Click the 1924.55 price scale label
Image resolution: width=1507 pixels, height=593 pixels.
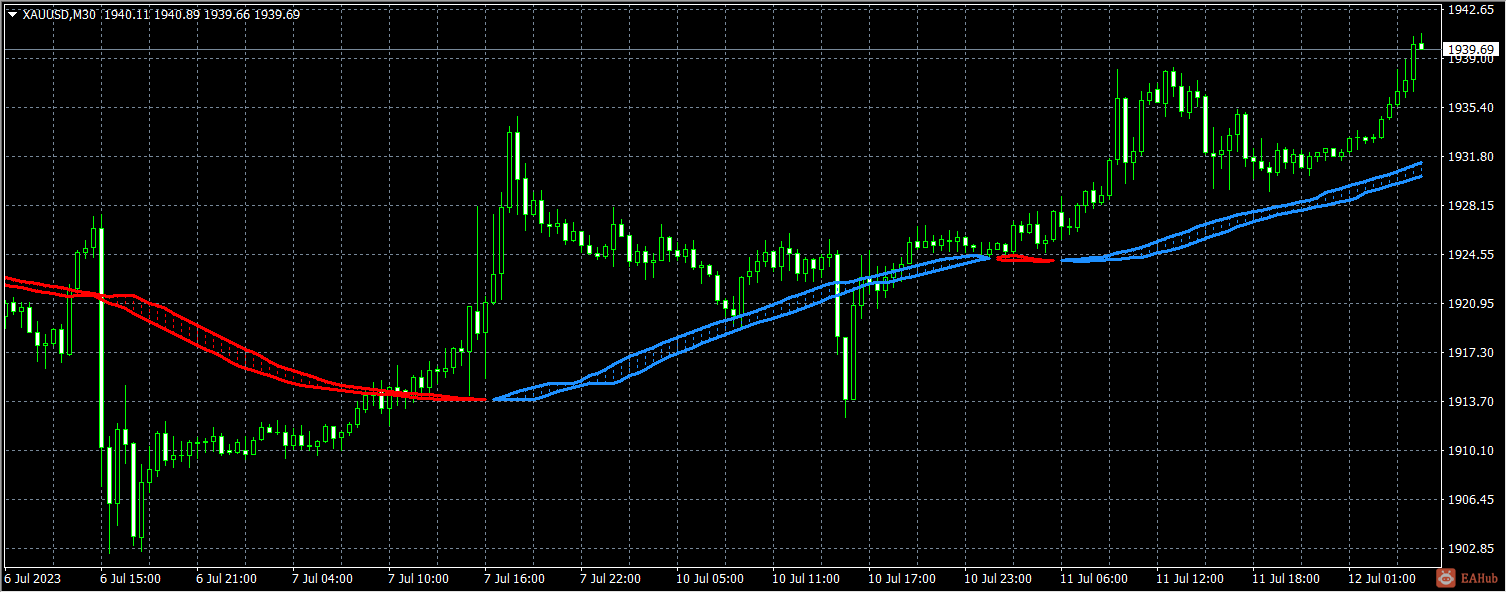tap(1470, 254)
